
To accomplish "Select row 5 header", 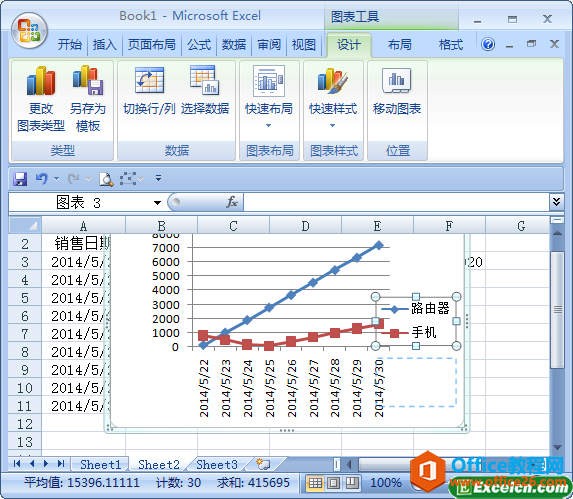I will tap(25, 298).
